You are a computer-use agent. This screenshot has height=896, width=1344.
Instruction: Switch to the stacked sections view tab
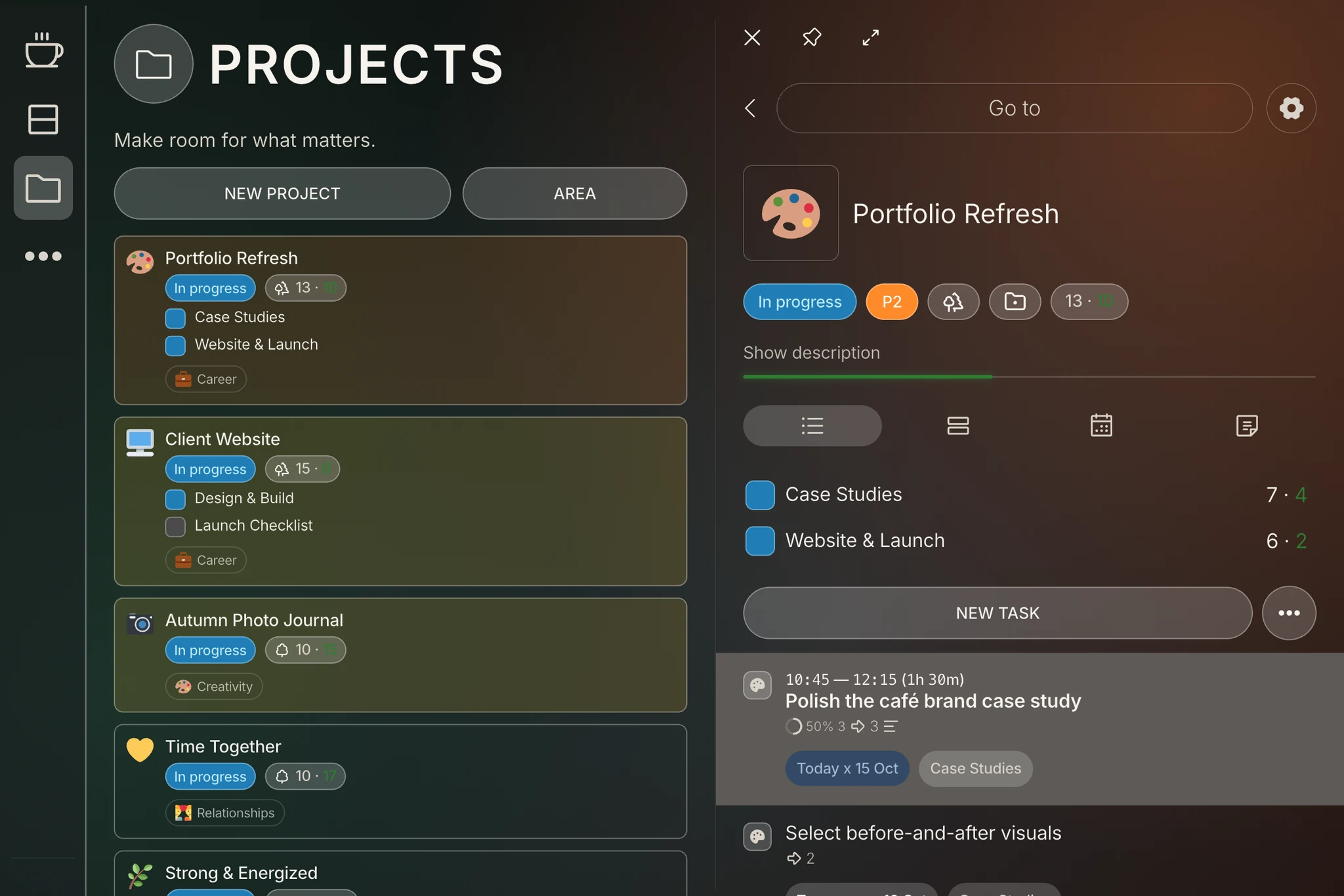957,426
